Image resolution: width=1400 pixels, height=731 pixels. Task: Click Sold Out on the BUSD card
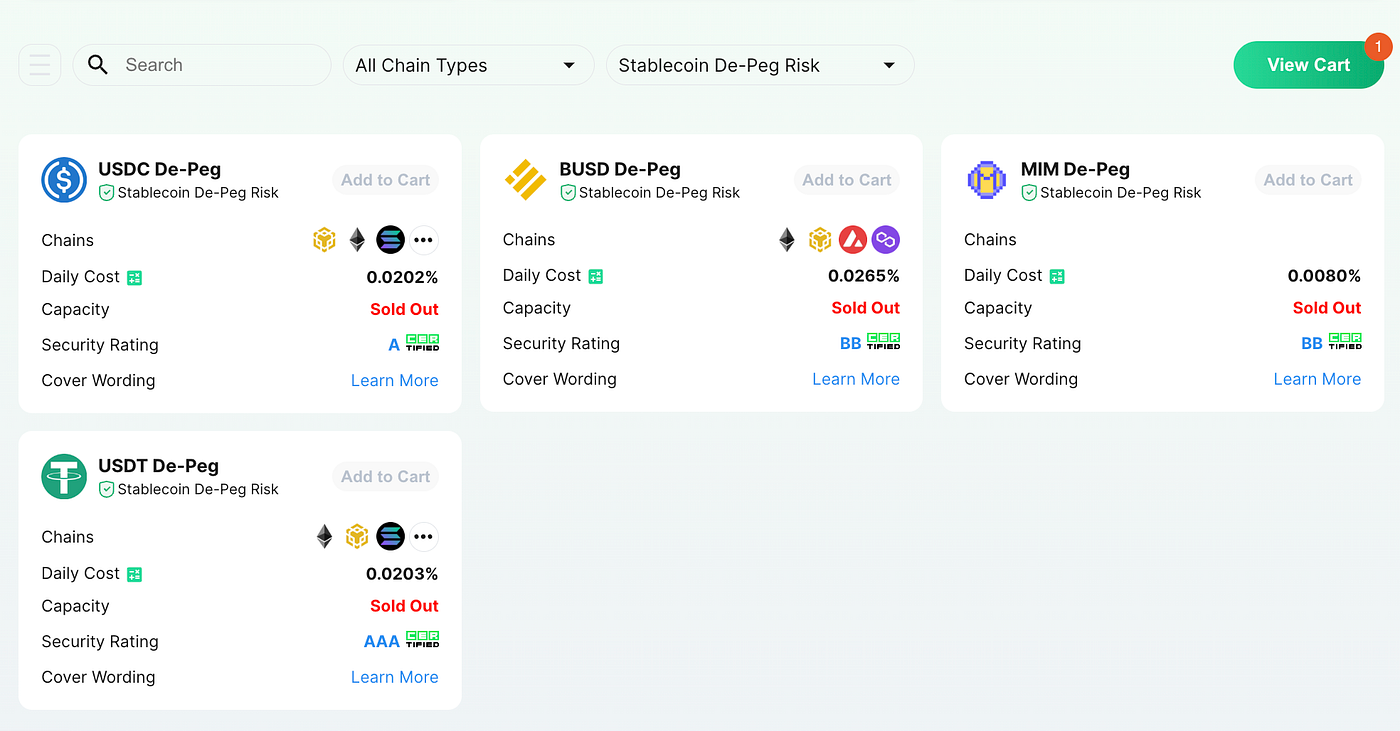[866, 308]
